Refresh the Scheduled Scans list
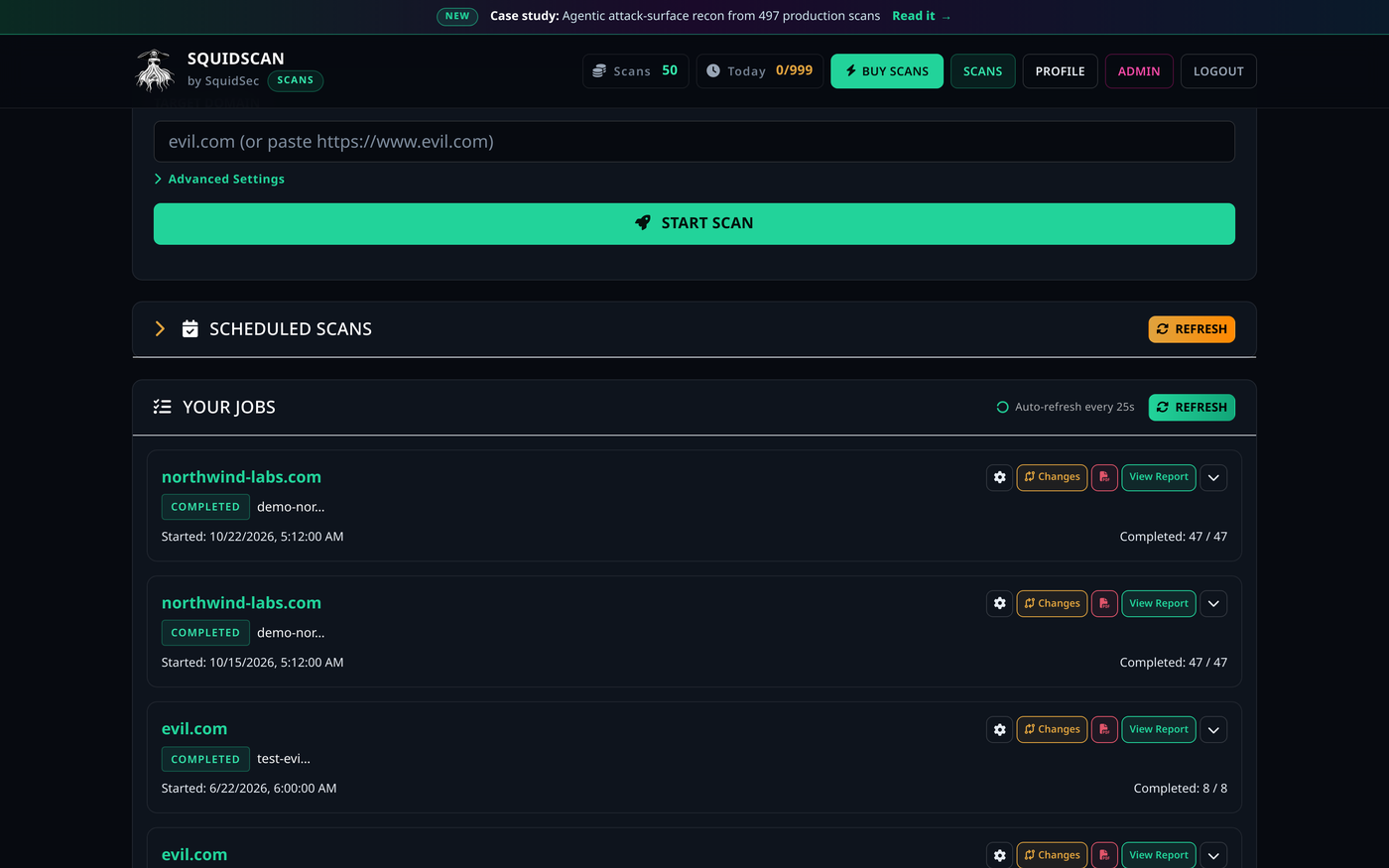 (x=1192, y=329)
